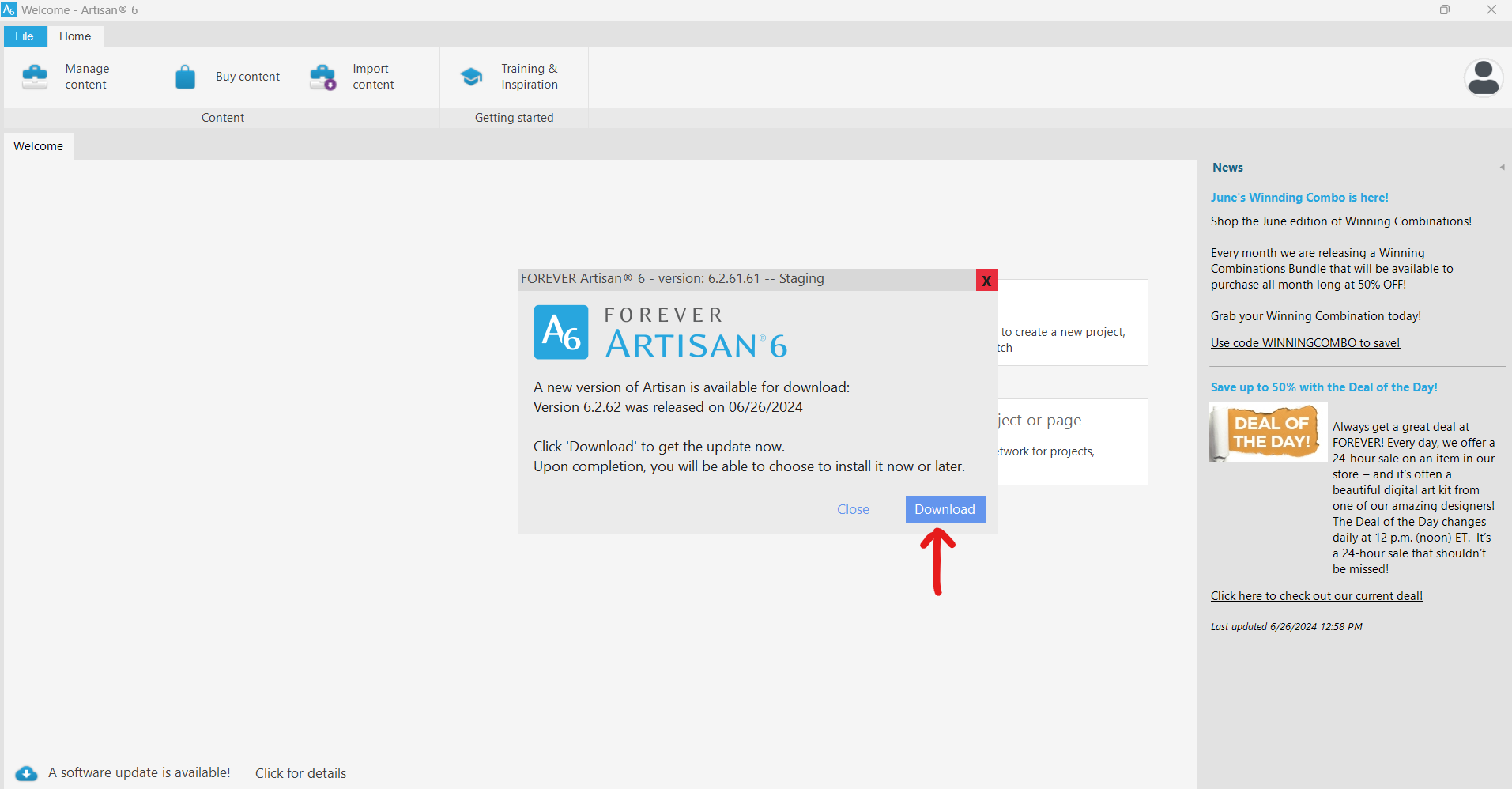Click the dialog title bar version text
Screen dimensions: 1512x789
(673, 279)
